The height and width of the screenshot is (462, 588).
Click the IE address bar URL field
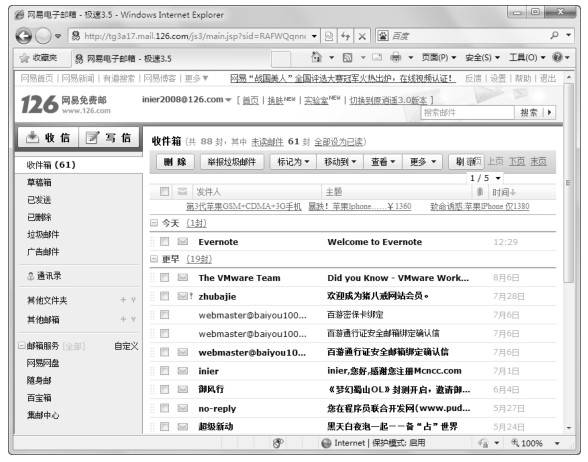(195, 36)
